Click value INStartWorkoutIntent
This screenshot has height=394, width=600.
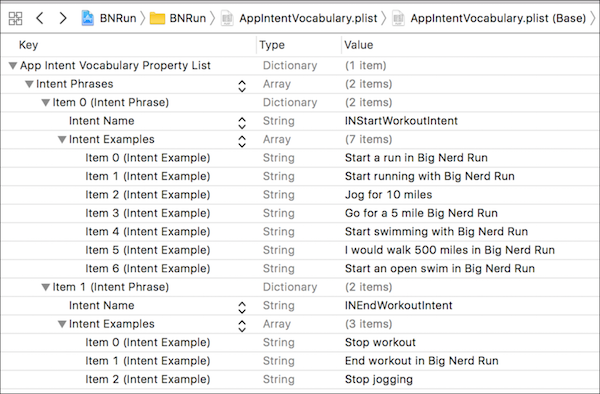coord(401,121)
